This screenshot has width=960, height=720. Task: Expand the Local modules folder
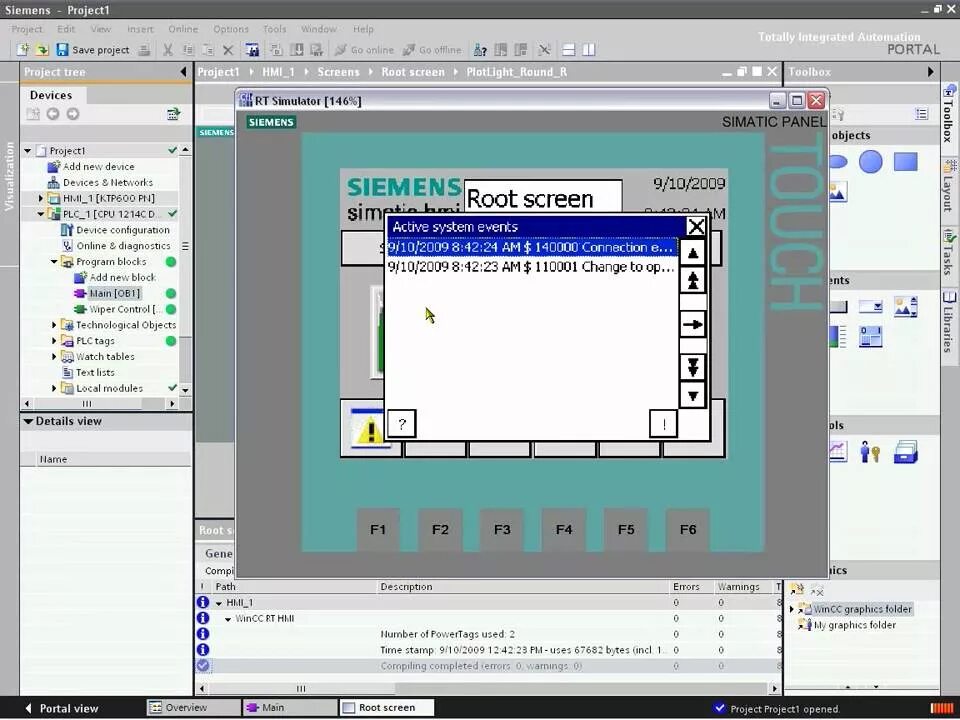tap(54, 389)
